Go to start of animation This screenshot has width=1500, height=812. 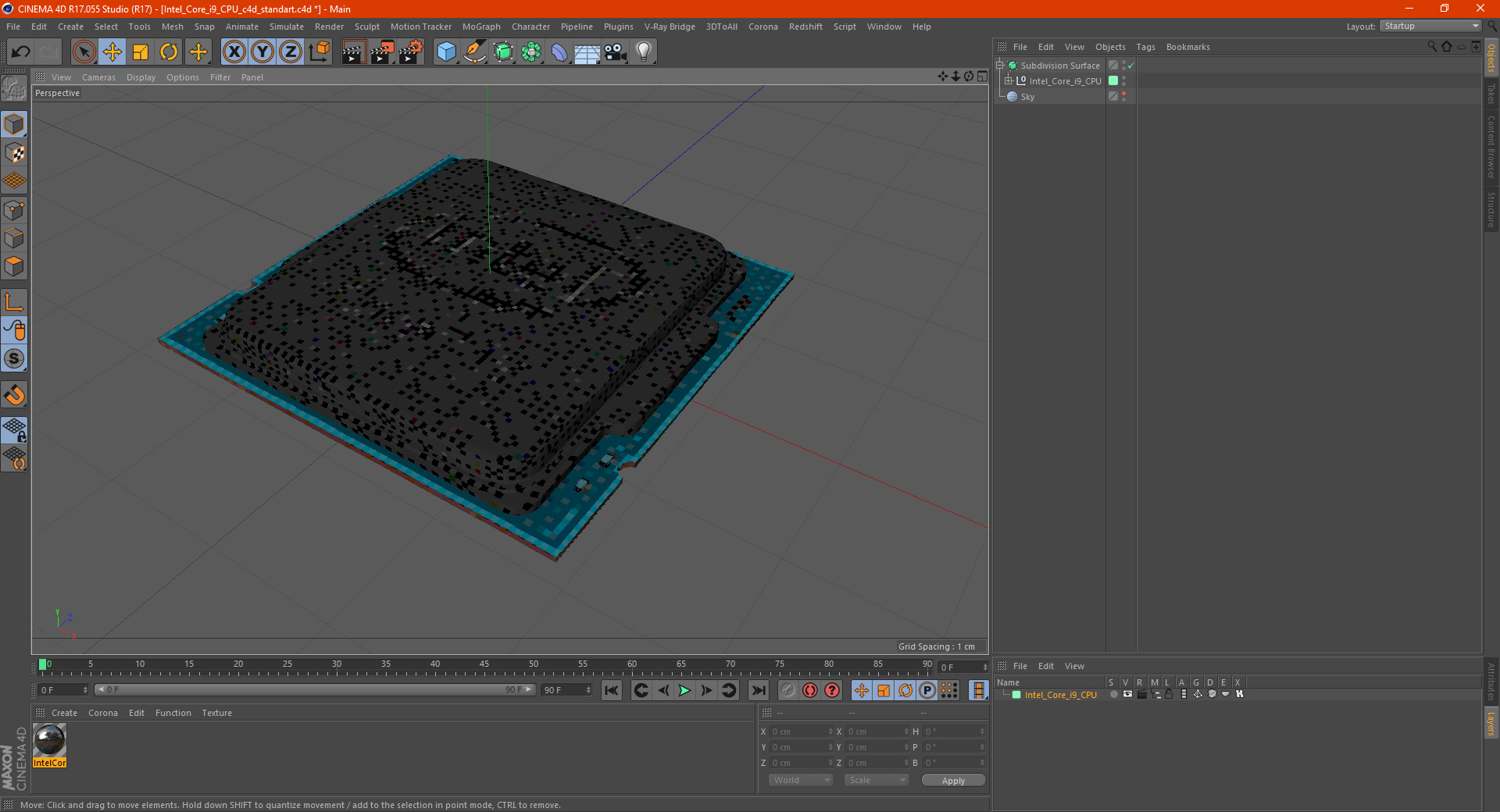click(x=612, y=690)
